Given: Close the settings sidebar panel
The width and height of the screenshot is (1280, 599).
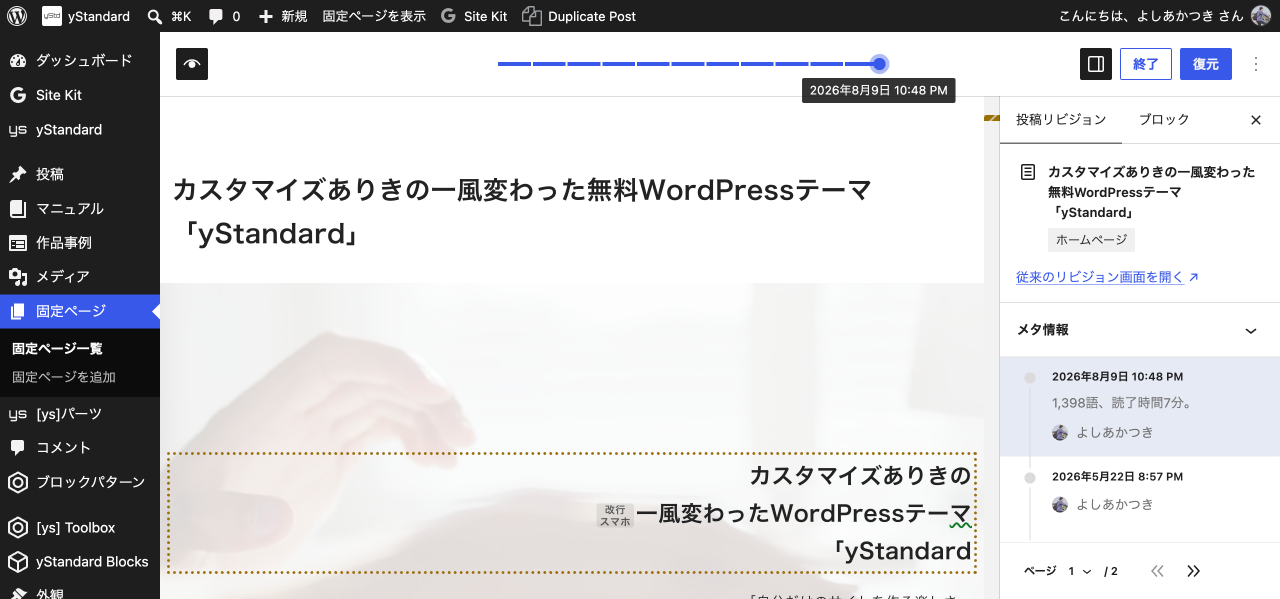Looking at the screenshot, I should click(1256, 120).
